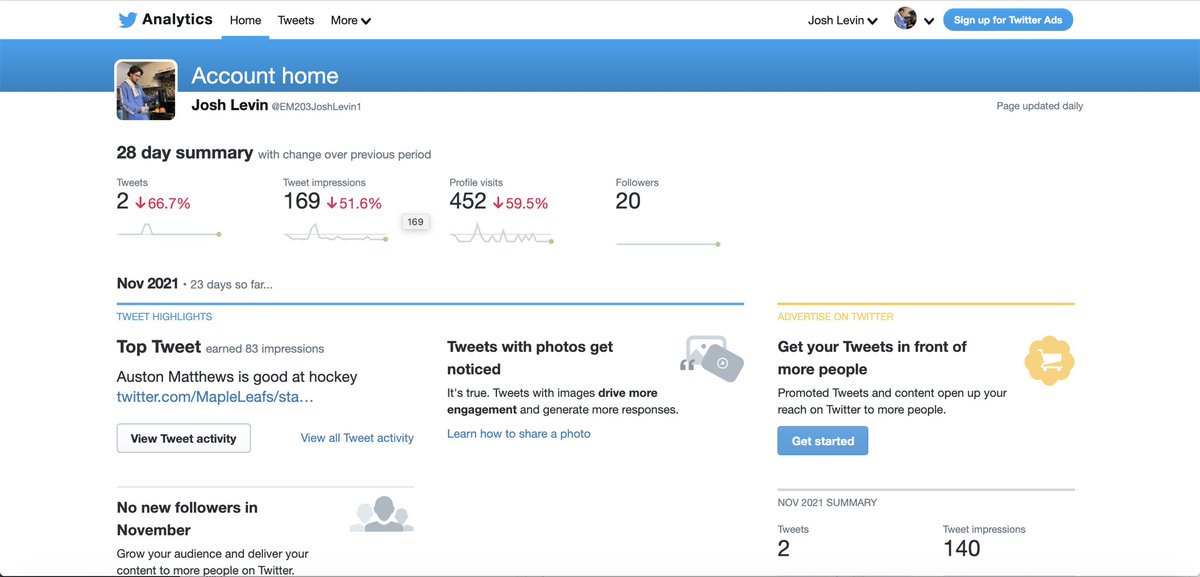Viewport: 1200px width, 577px height.
Task: Click the shopping cart badge icon
Action: point(1050,361)
